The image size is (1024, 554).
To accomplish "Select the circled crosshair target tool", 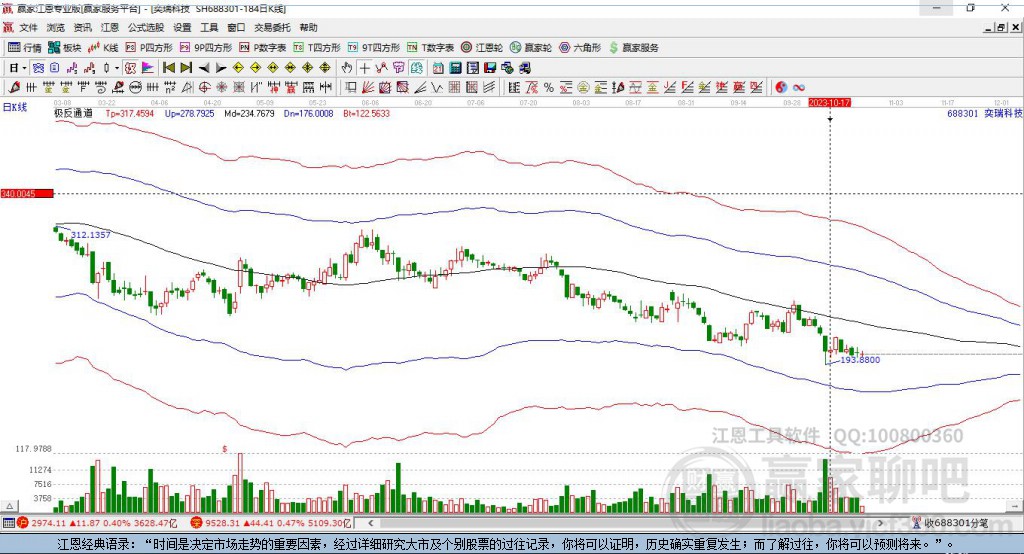I will click(x=204, y=87).
